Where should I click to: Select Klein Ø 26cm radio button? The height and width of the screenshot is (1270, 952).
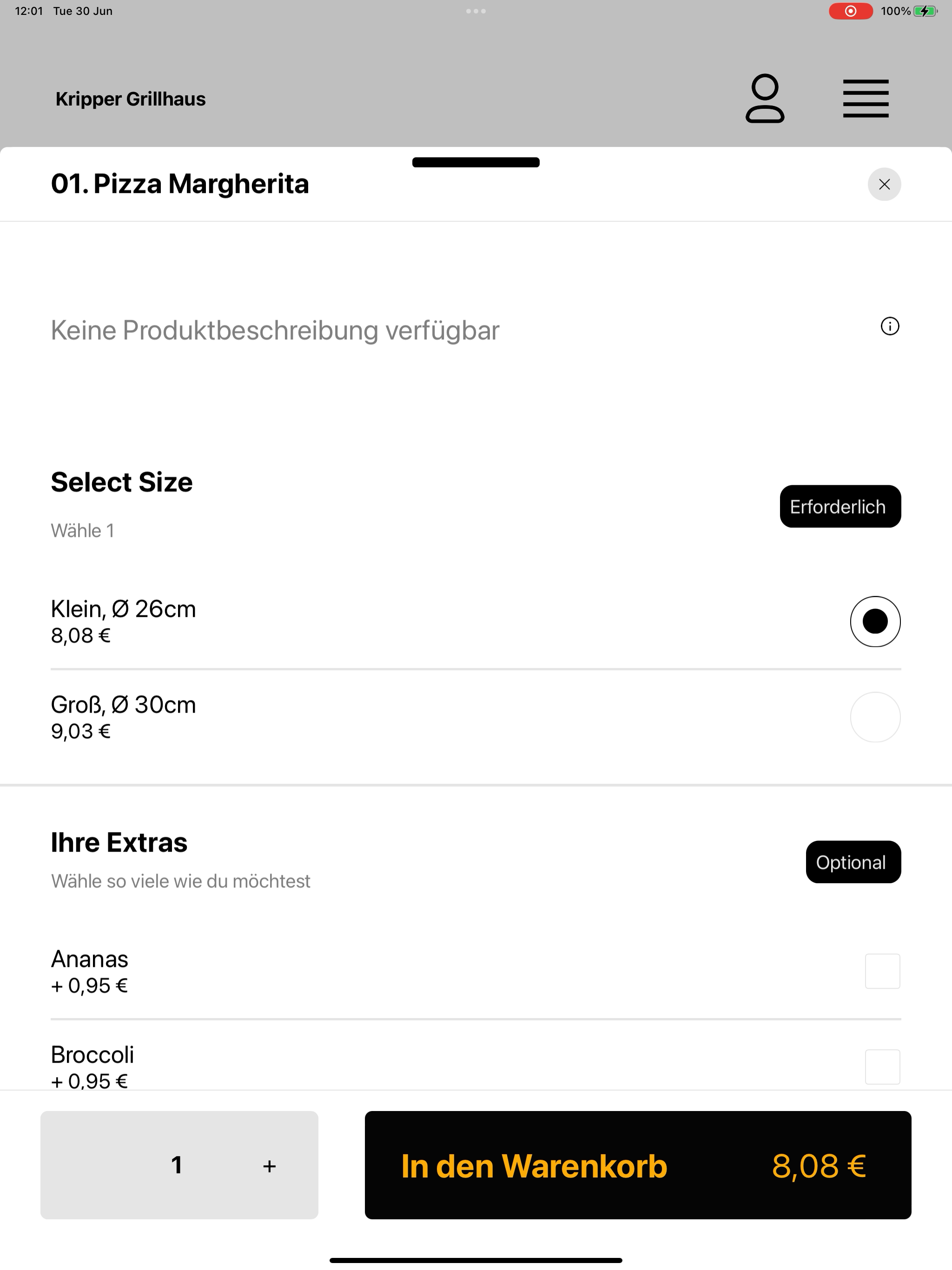click(874, 621)
